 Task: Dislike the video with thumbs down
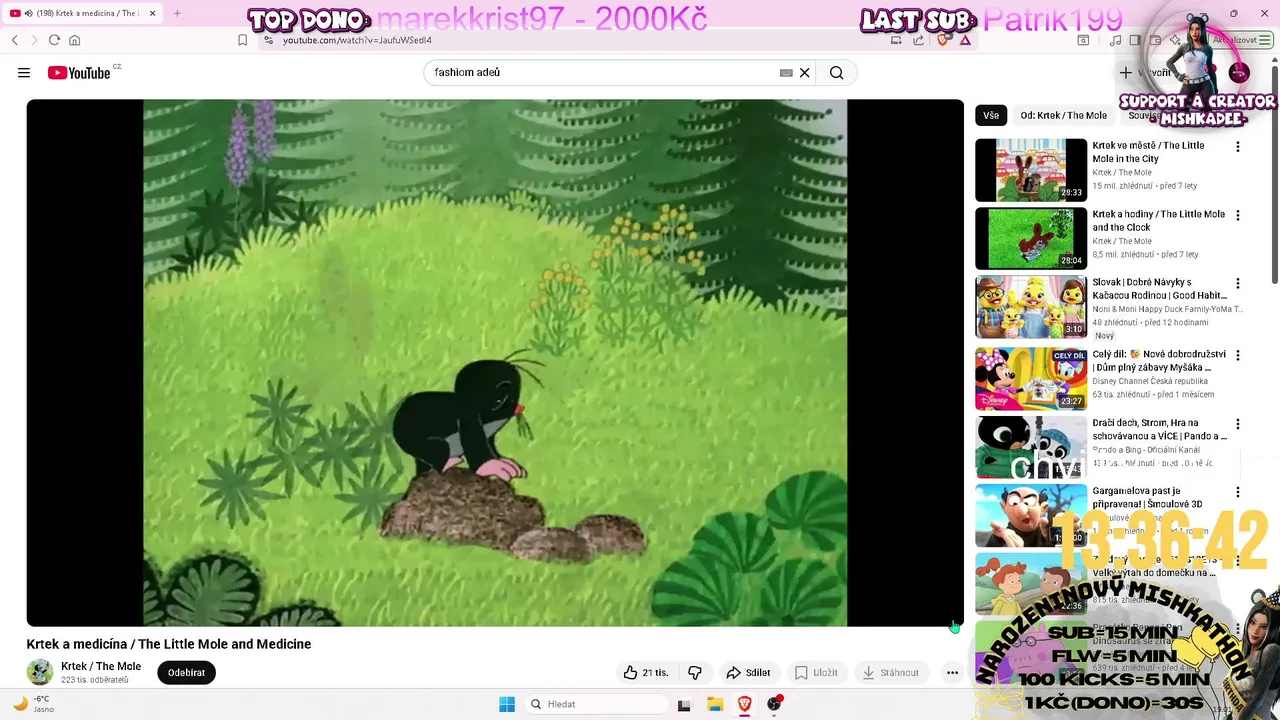pyautogui.click(x=695, y=673)
